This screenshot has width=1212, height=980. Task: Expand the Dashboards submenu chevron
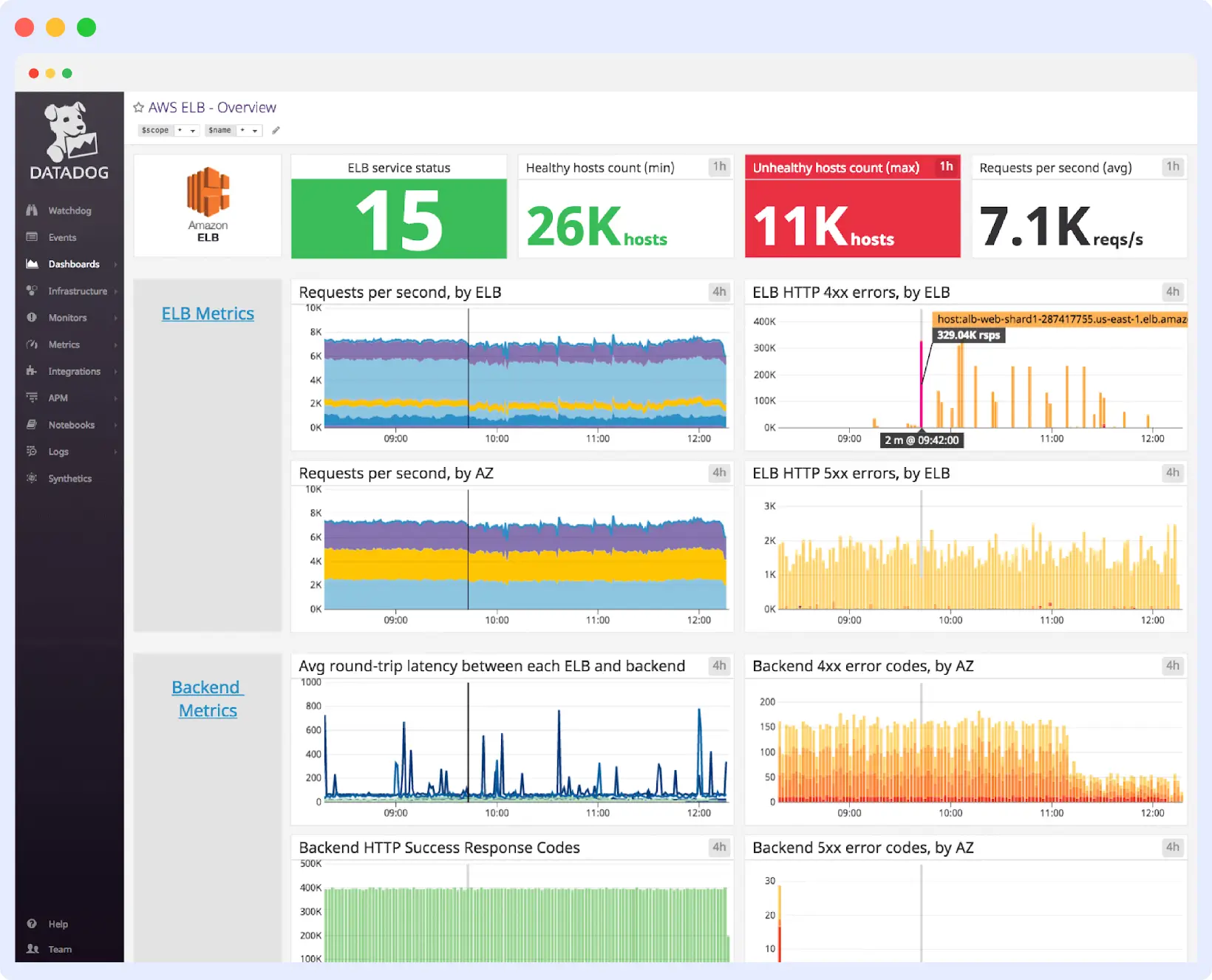pyautogui.click(x=115, y=264)
